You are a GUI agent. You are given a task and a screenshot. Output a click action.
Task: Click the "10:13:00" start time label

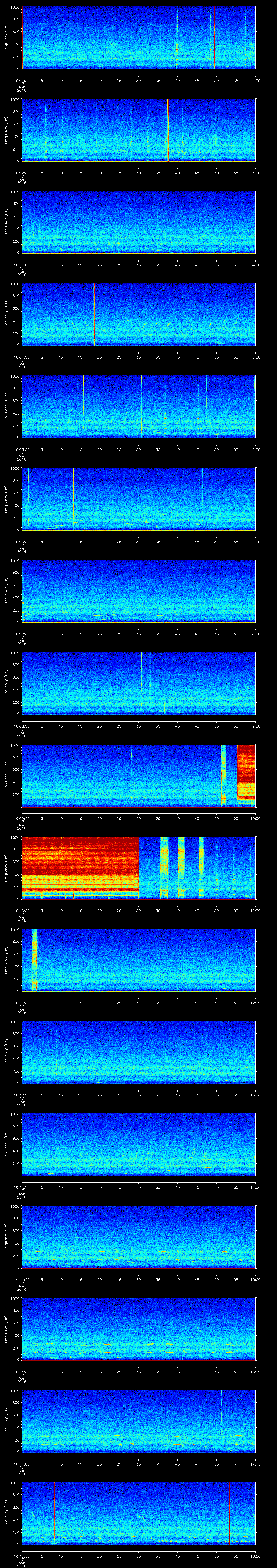pyautogui.click(x=21, y=1187)
